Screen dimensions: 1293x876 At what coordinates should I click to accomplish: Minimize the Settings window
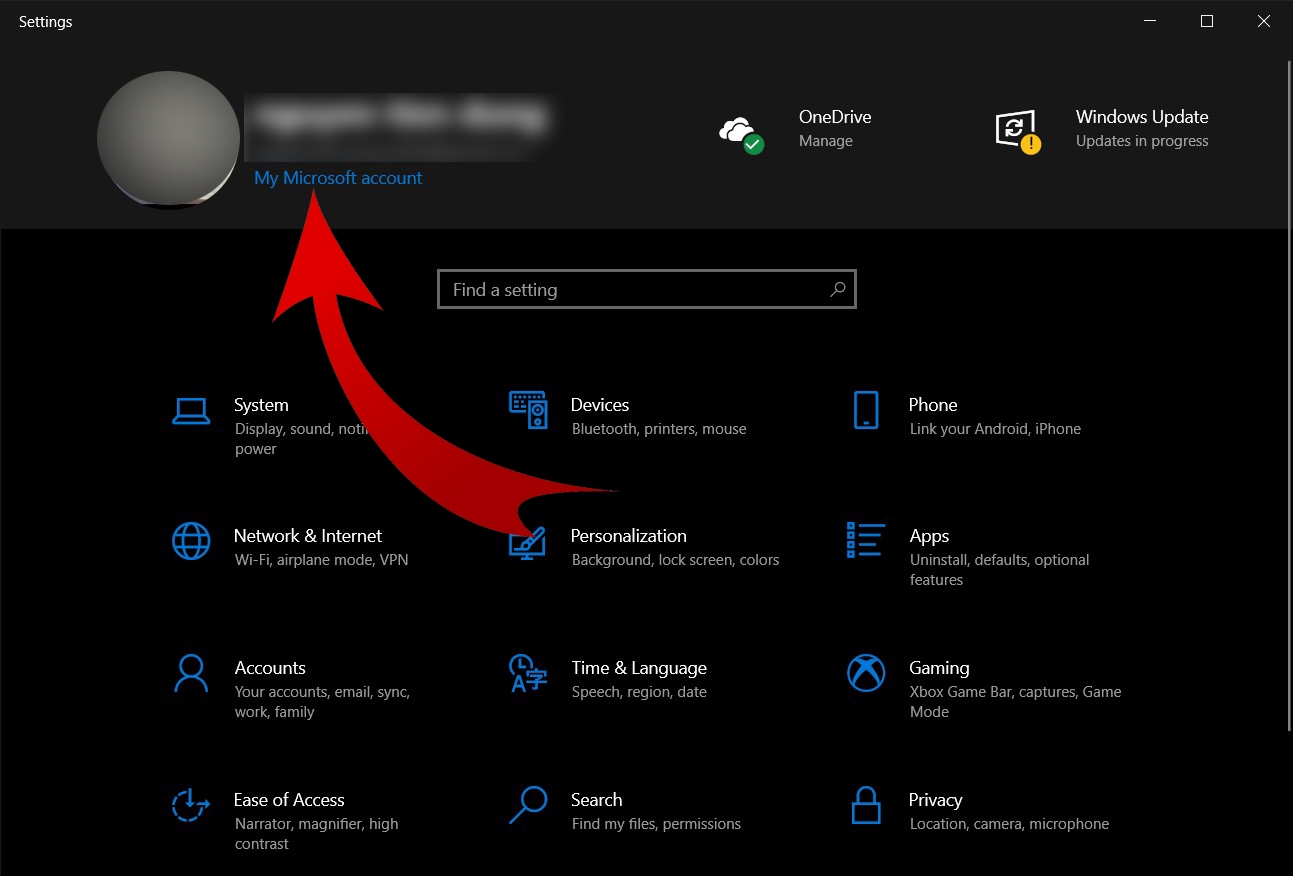pyautogui.click(x=1150, y=21)
